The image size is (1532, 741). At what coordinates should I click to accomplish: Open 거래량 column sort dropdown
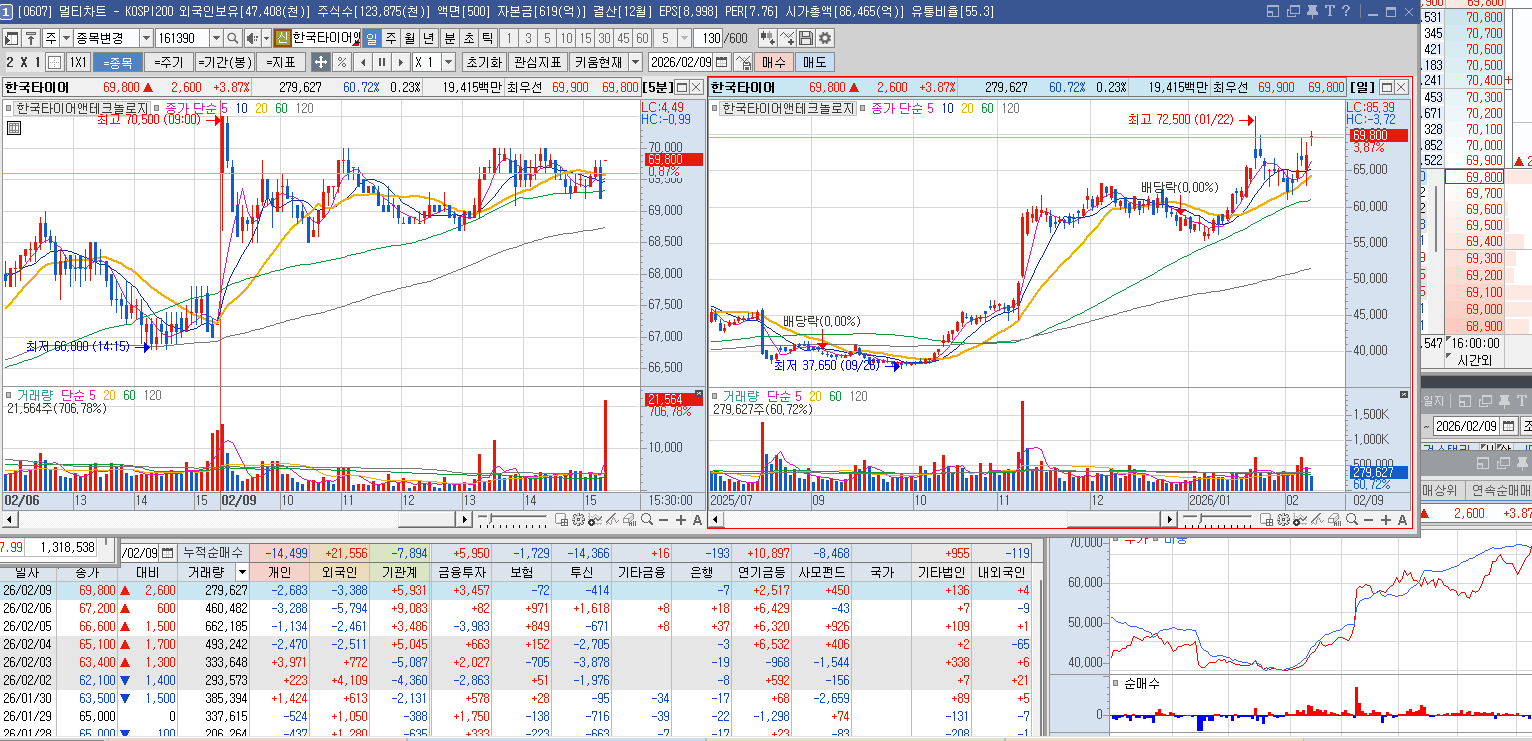(x=241, y=572)
